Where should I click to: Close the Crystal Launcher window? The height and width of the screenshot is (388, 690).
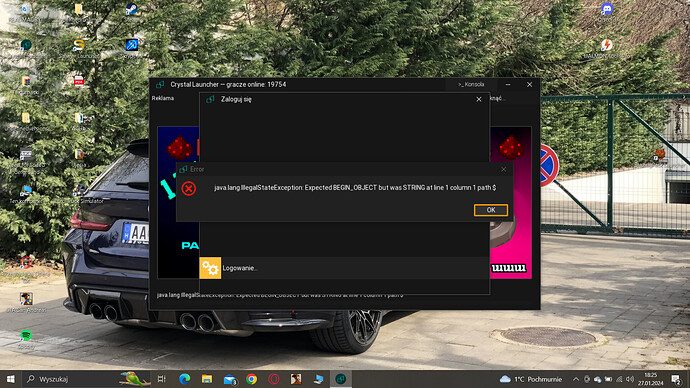coord(529,84)
